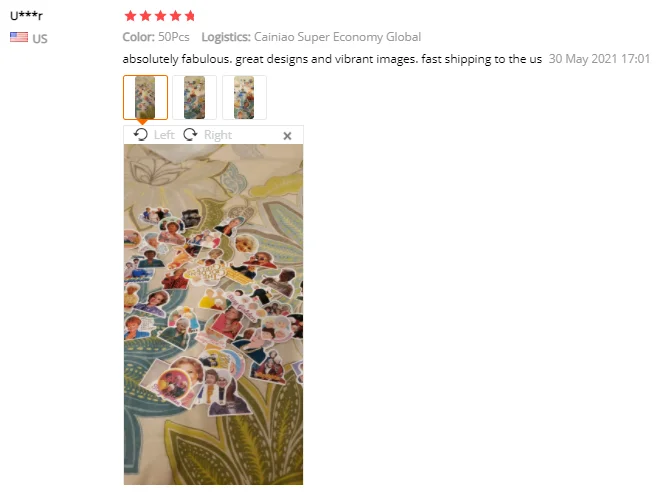Image resolution: width=666 pixels, height=493 pixels.
Task: Click the US flag icon
Action: click(19, 37)
